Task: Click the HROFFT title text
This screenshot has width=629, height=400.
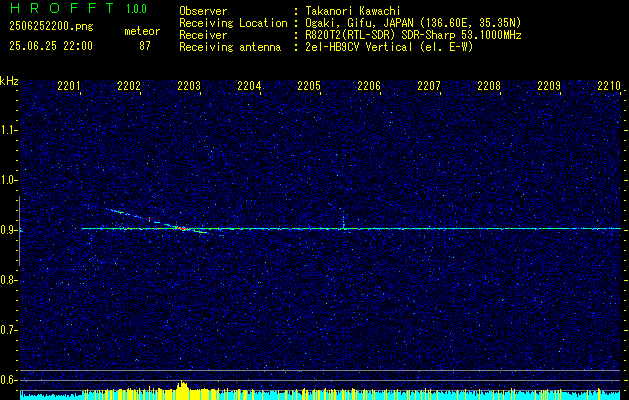Action: click(62, 8)
